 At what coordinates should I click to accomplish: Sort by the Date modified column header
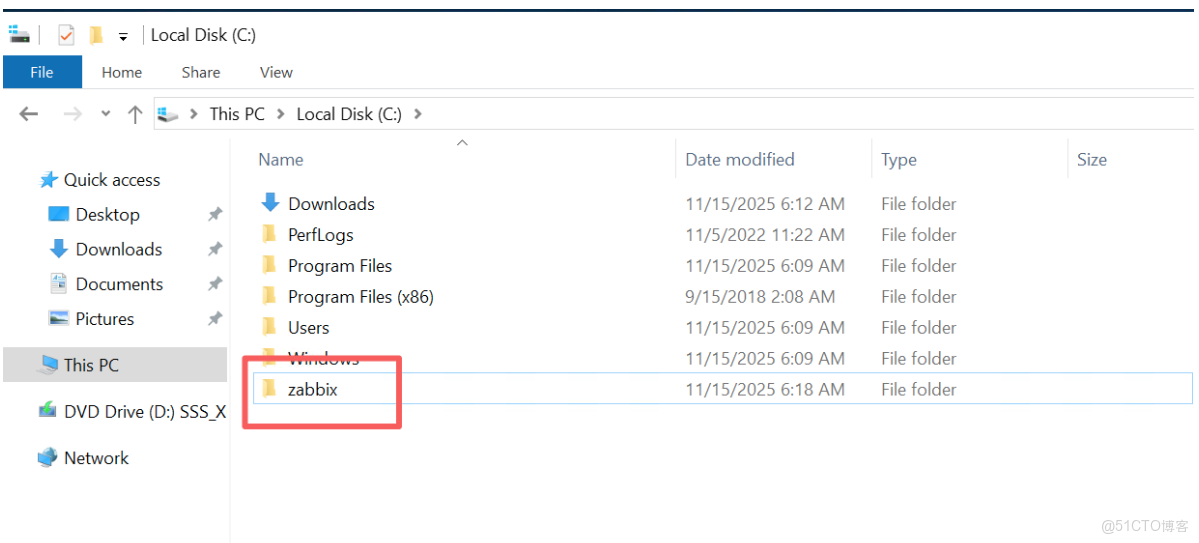[x=739, y=159]
